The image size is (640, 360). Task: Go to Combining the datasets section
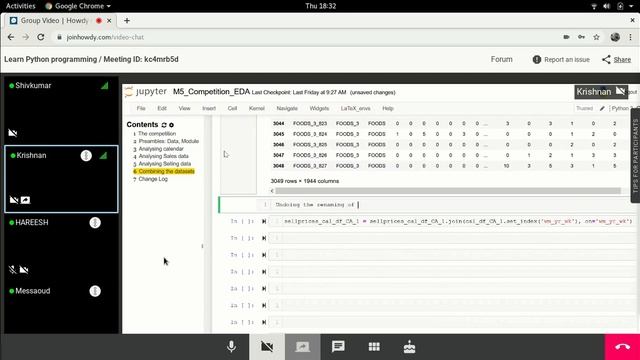pyautogui.click(x=166, y=171)
